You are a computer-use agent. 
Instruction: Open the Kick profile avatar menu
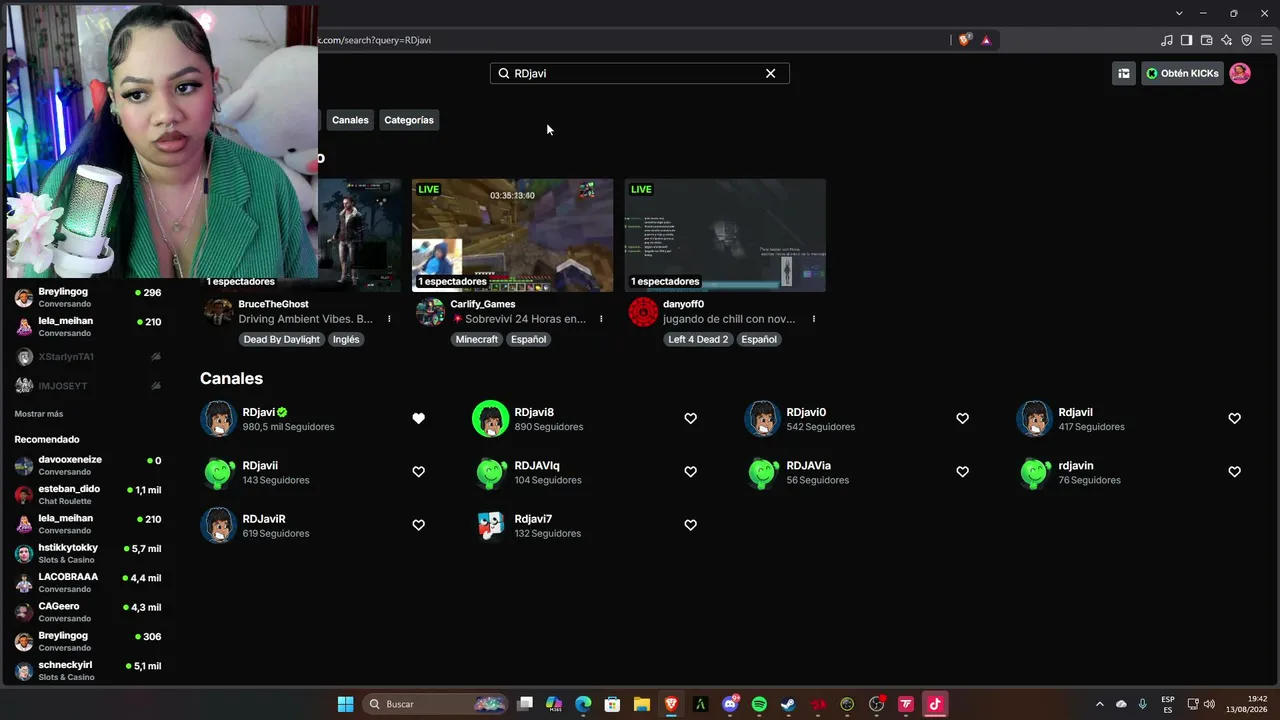coord(1240,73)
